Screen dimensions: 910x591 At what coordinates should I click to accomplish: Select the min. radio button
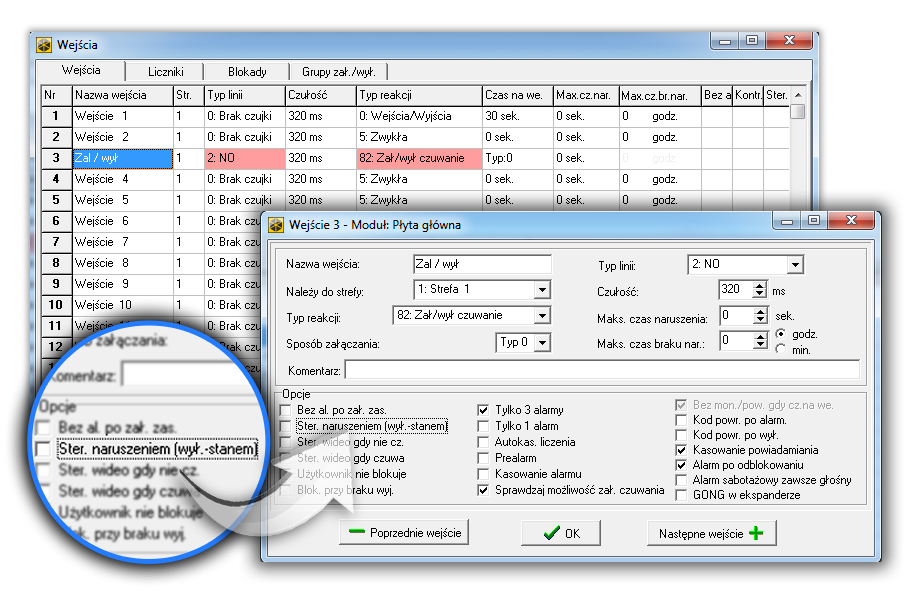[781, 348]
